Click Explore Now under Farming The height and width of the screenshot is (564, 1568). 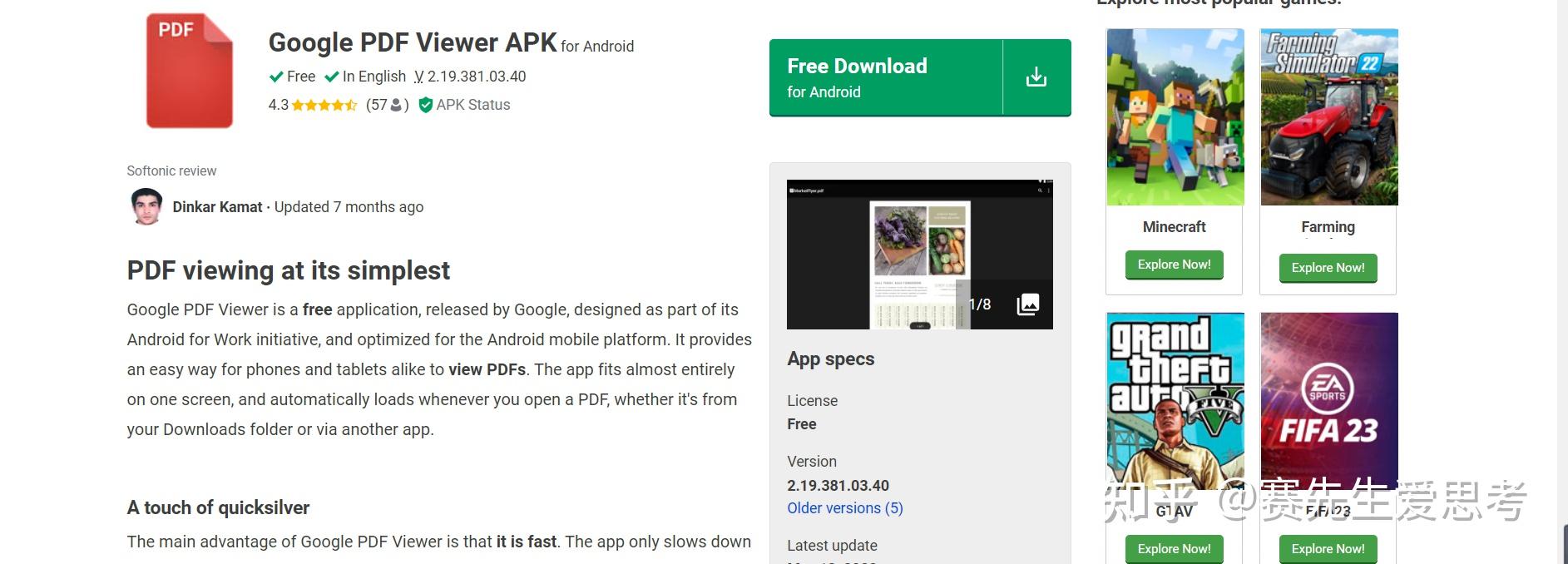[1328, 268]
